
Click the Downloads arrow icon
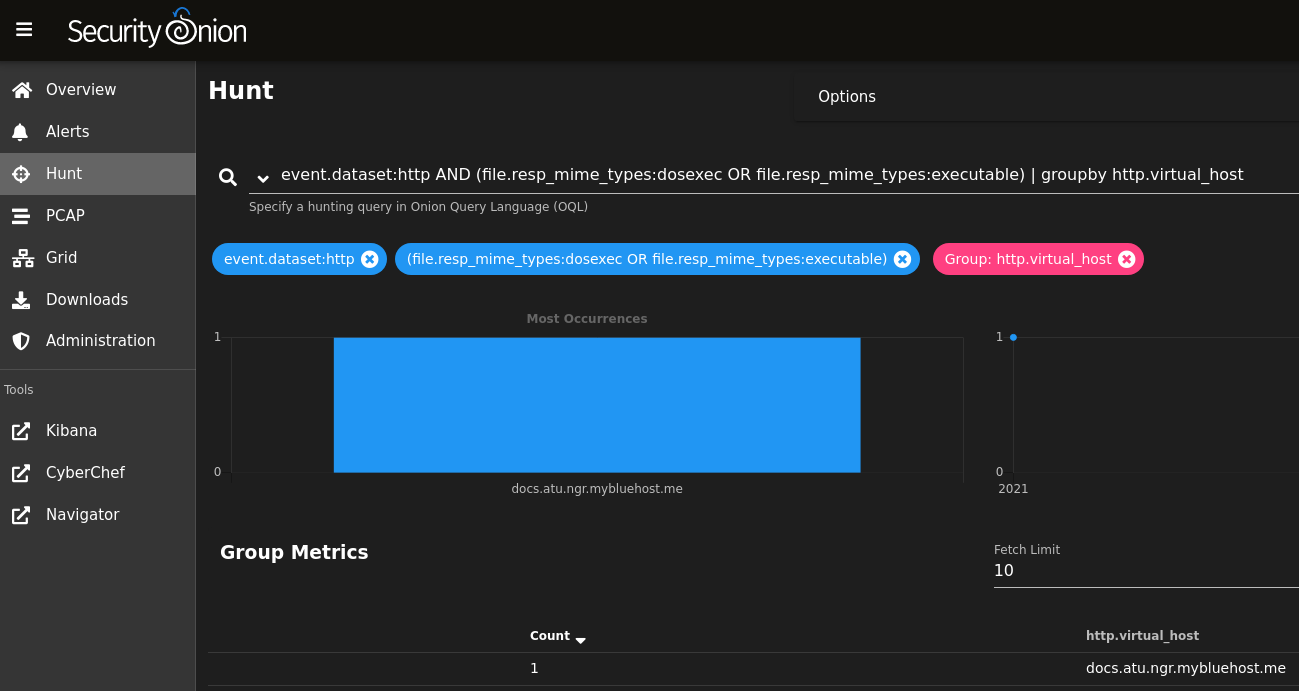[21, 300]
